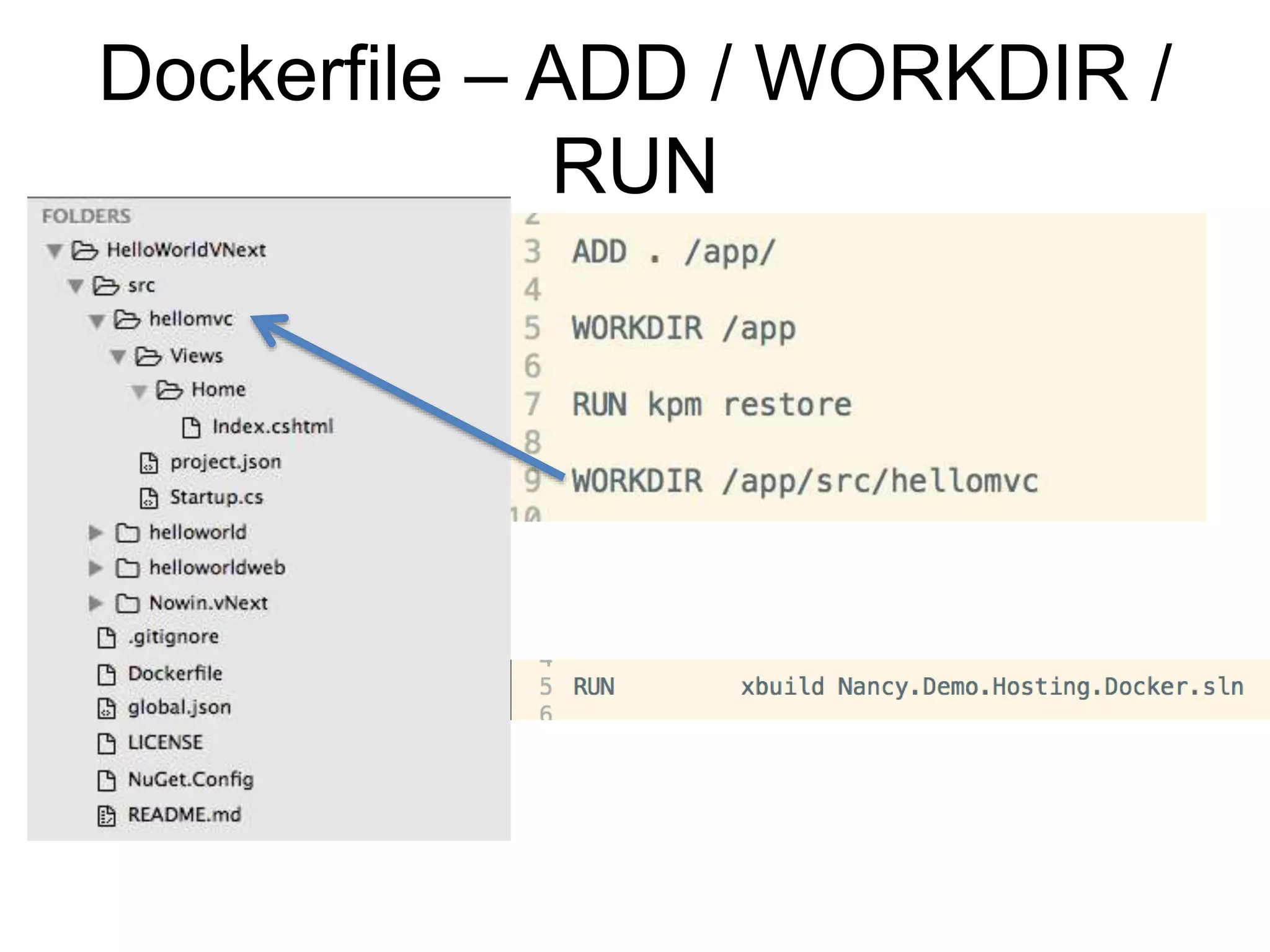Click the hellomvc open-folder icon
The image size is (1270, 952).
coord(127,320)
